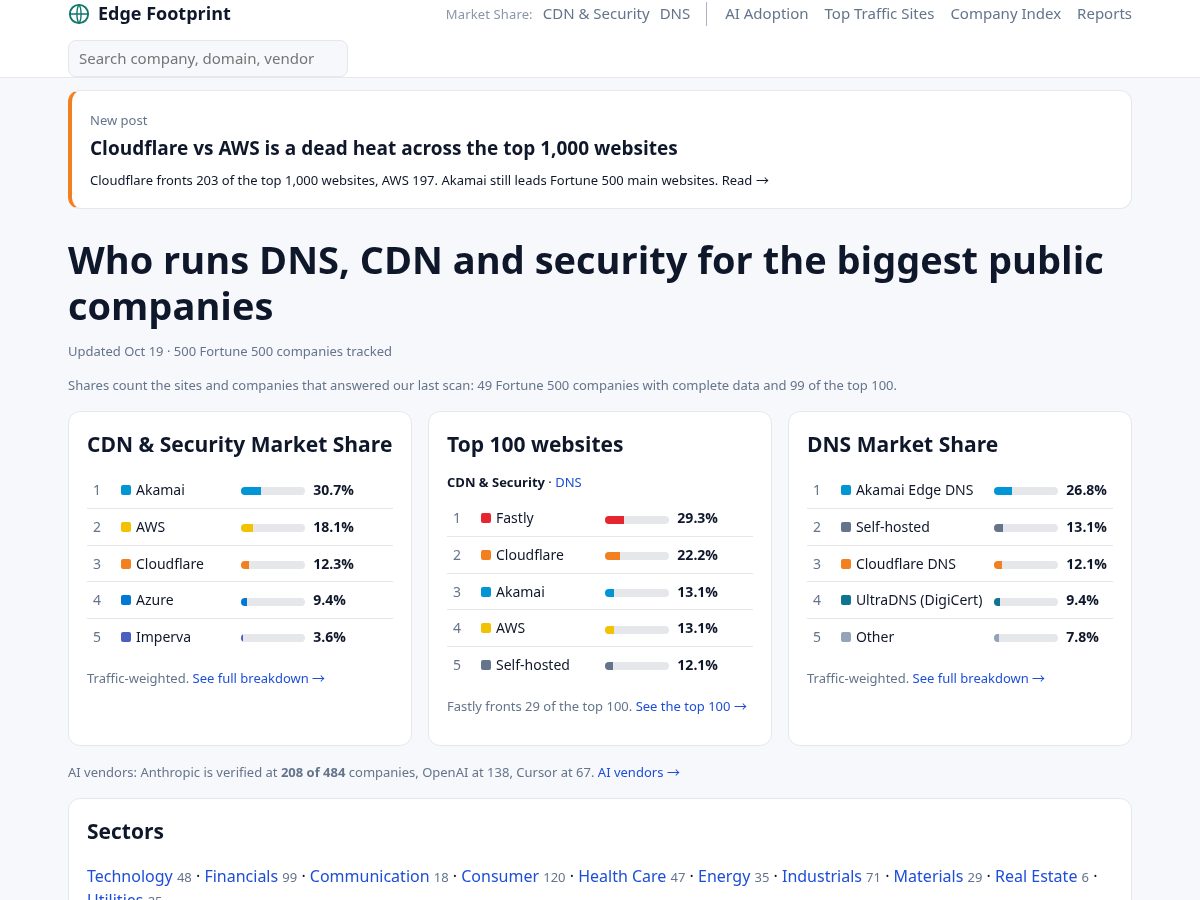1200x900 pixels.
Task: Click See the top 100 link
Action: pyautogui.click(x=692, y=706)
